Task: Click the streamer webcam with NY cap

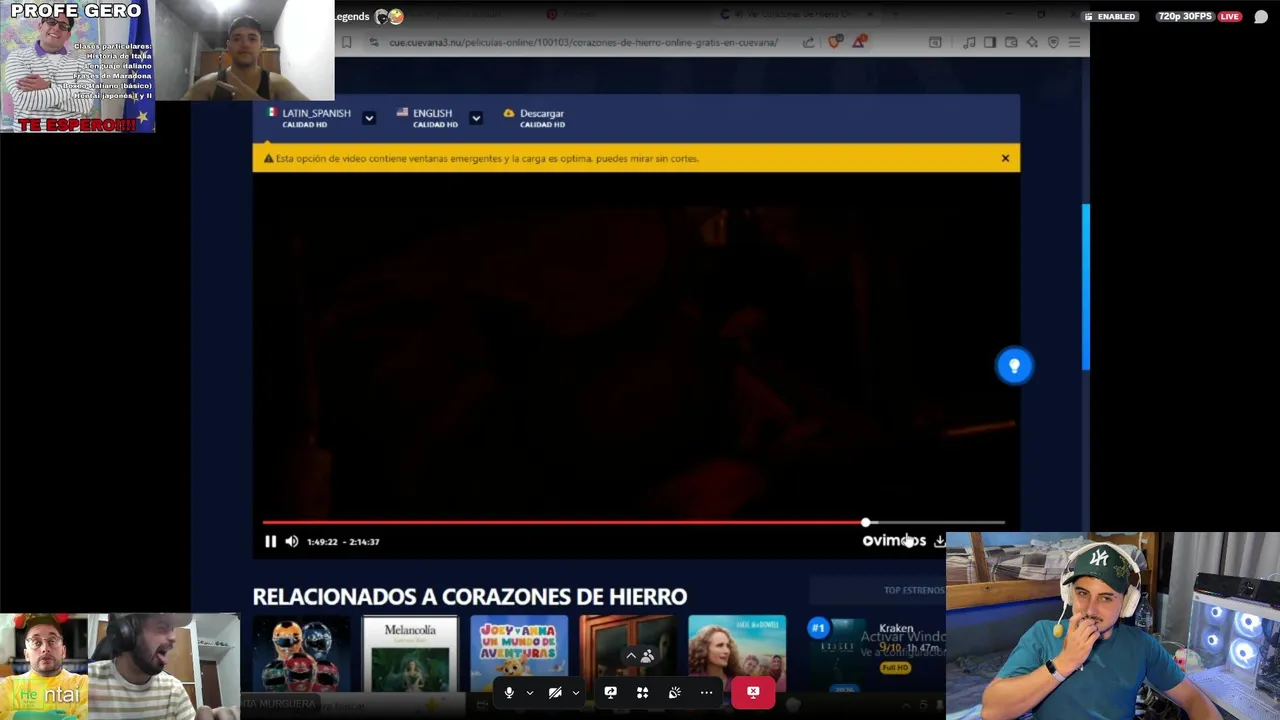Action: click(1113, 626)
